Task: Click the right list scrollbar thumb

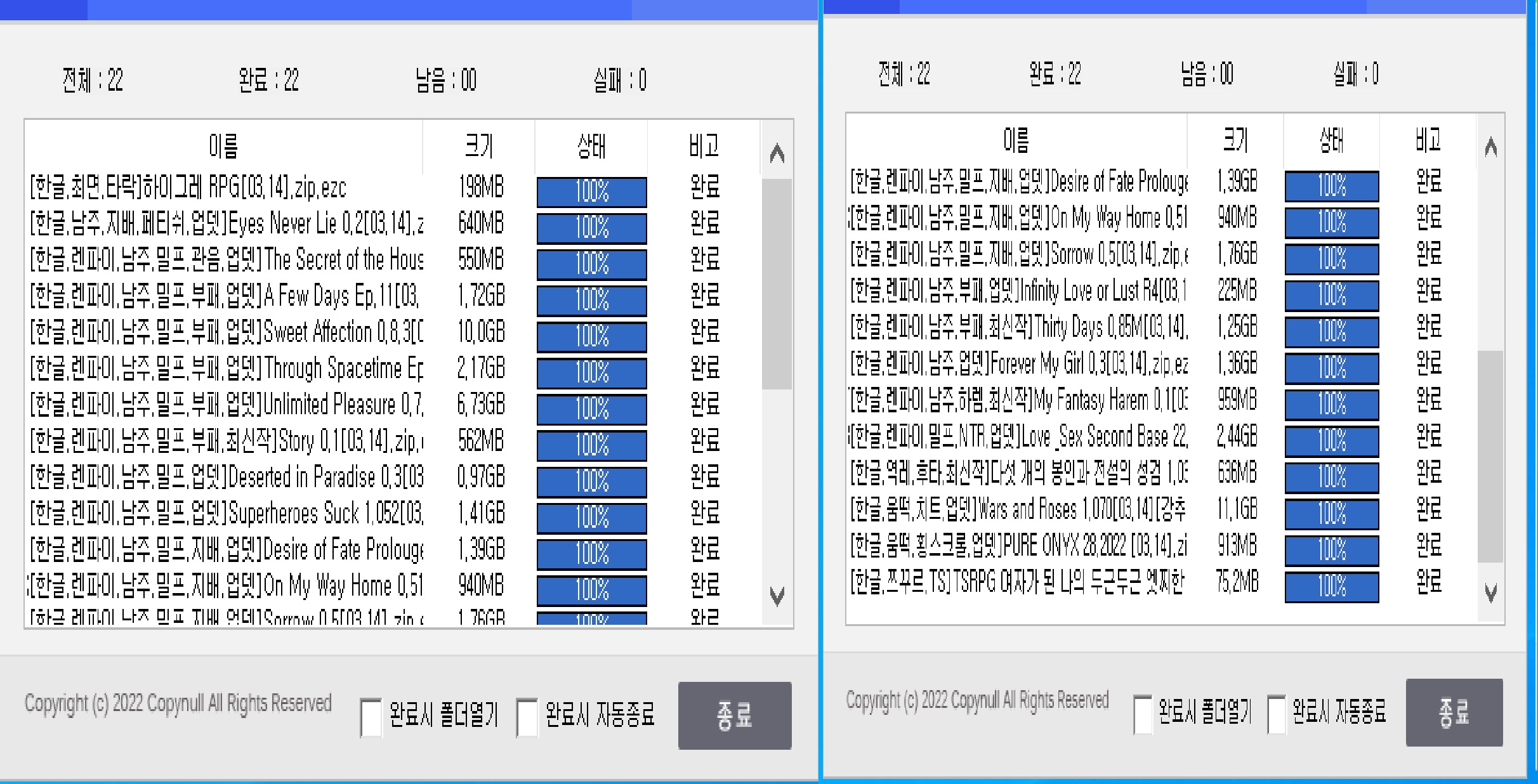Action: (1490, 457)
